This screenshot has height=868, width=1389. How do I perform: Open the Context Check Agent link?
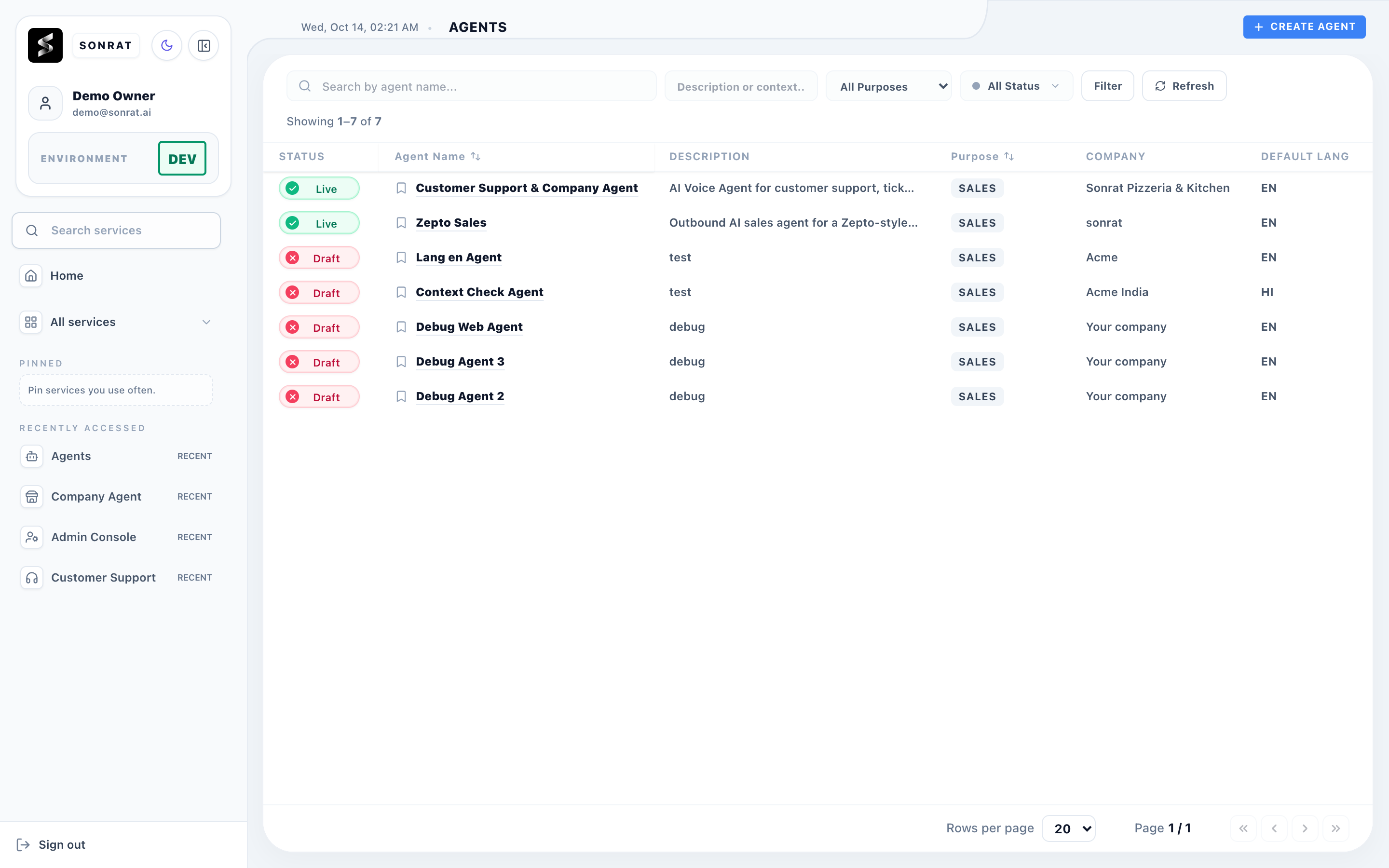point(479,292)
